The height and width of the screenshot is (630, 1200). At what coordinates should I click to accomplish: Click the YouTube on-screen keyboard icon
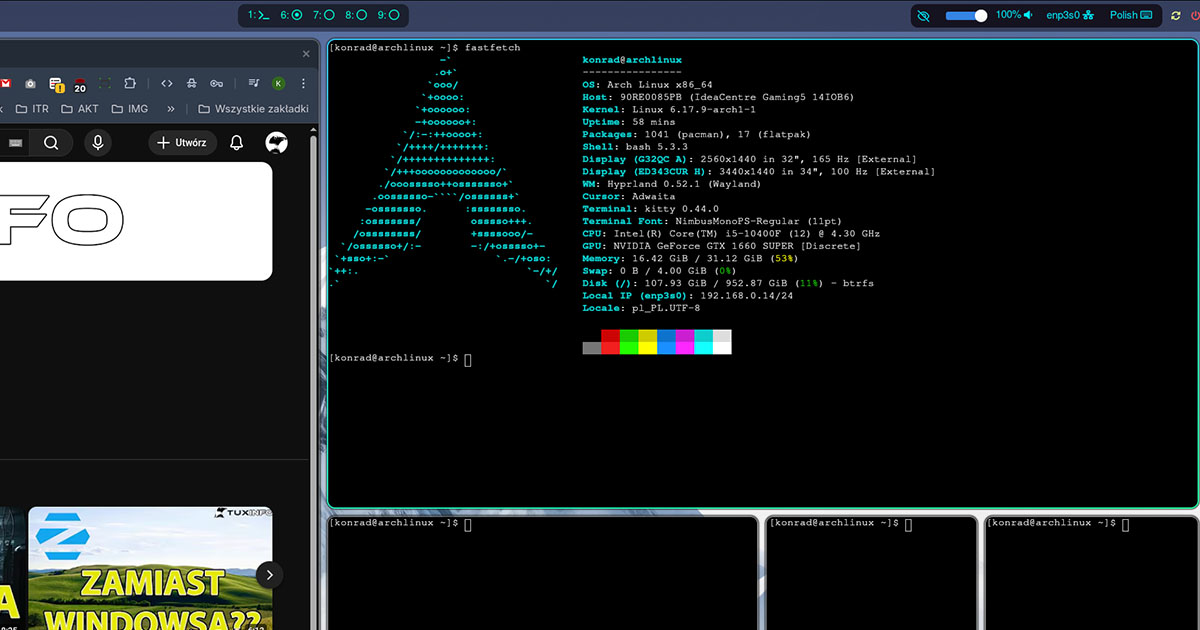(15, 143)
